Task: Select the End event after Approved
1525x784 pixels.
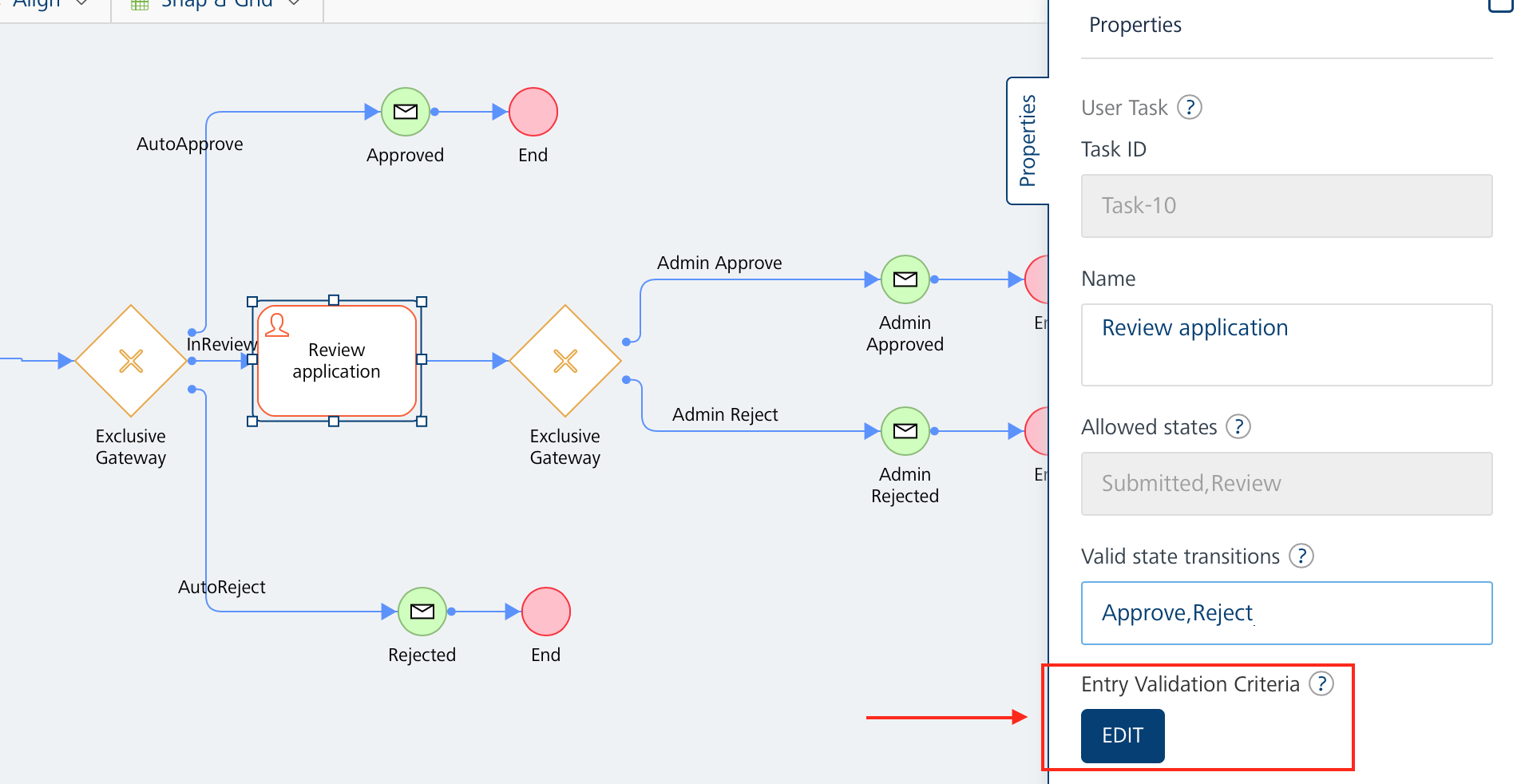Action: [533, 112]
